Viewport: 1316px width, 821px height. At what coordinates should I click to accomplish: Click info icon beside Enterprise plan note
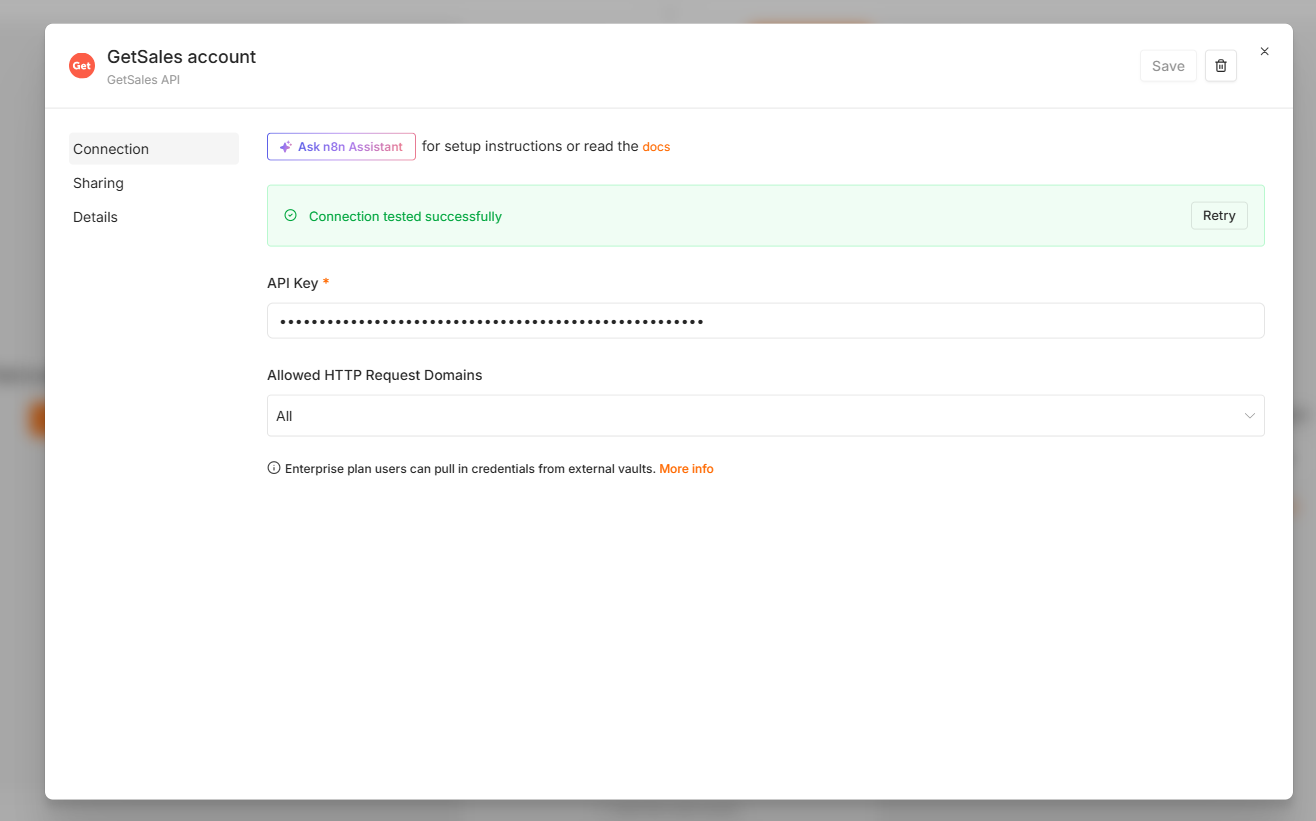click(274, 468)
